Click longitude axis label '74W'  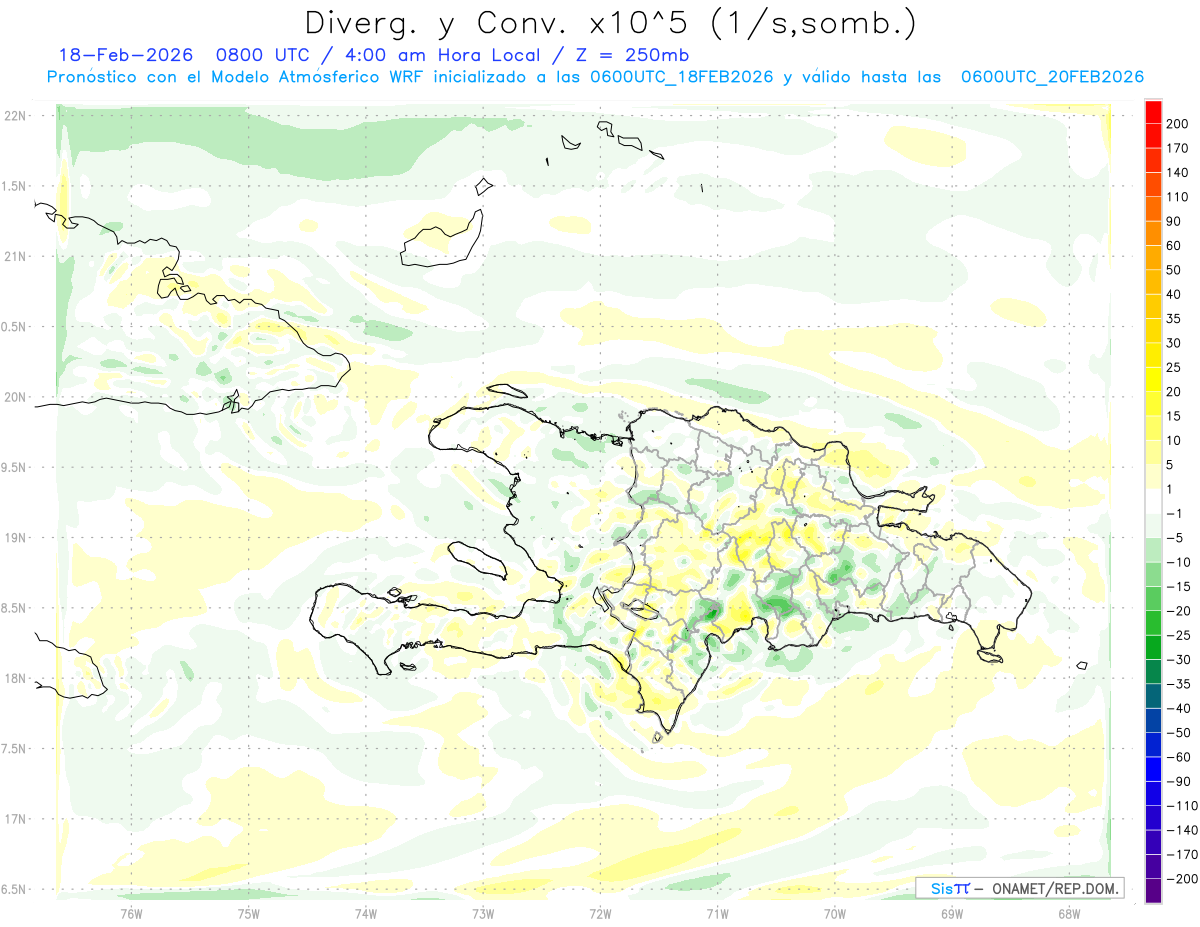[366, 913]
